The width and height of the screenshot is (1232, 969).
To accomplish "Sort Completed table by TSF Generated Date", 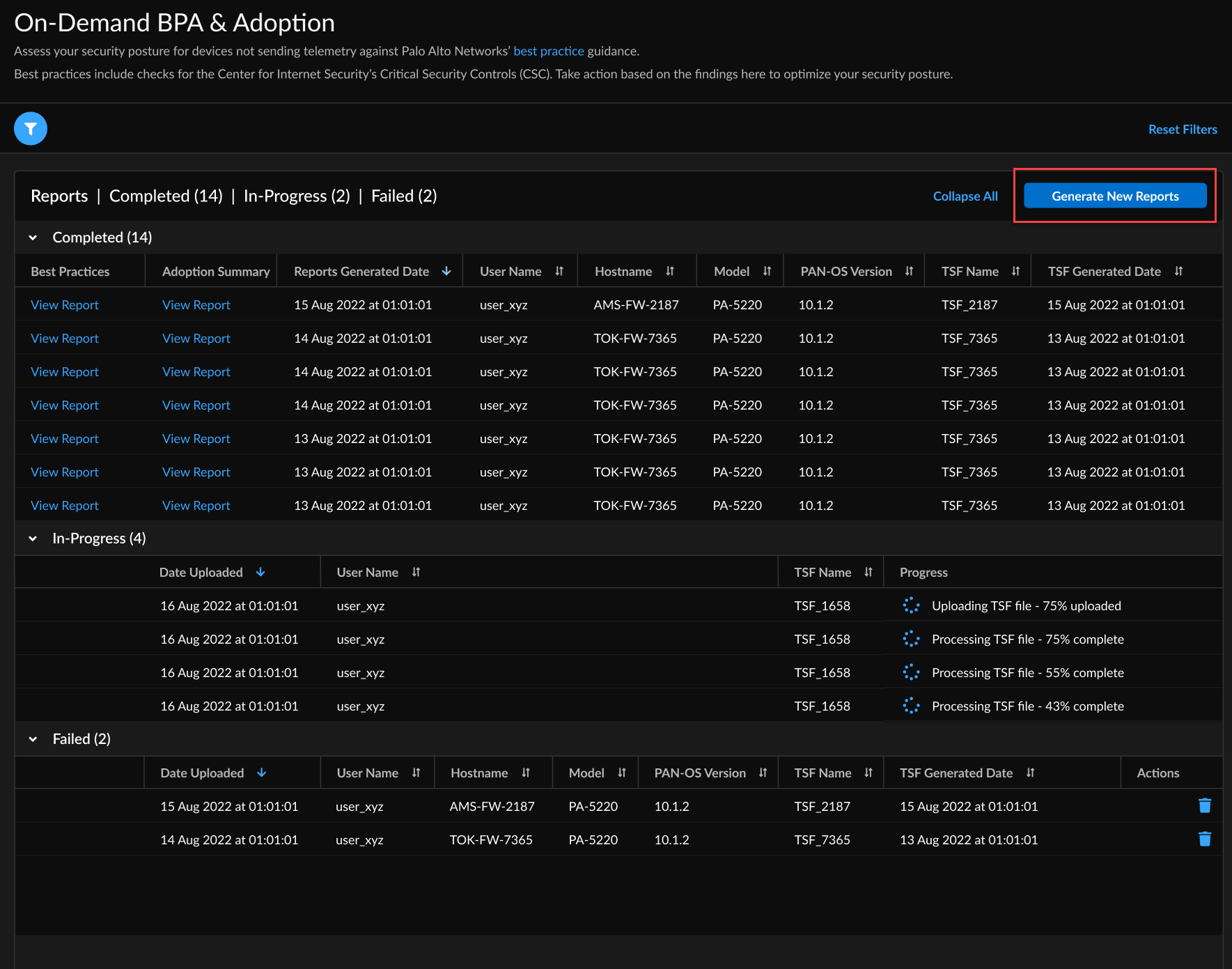I will (1178, 272).
